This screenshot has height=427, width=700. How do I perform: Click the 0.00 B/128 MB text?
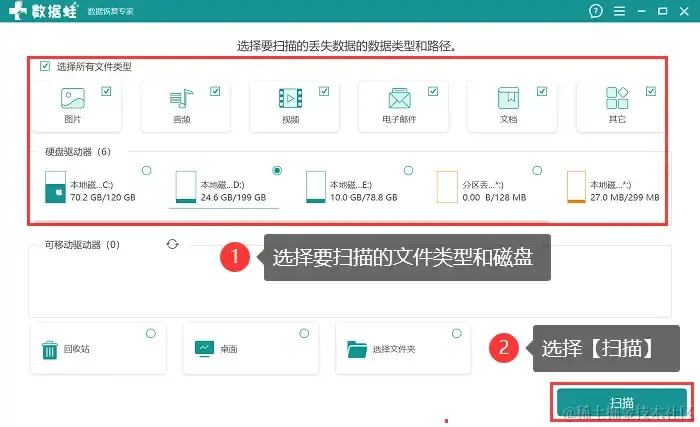click(x=494, y=197)
